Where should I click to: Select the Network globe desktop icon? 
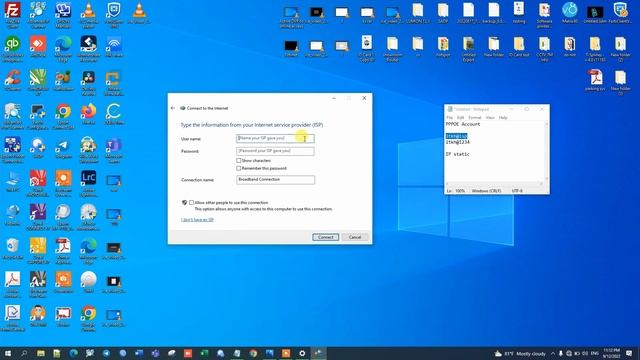tap(13, 216)
